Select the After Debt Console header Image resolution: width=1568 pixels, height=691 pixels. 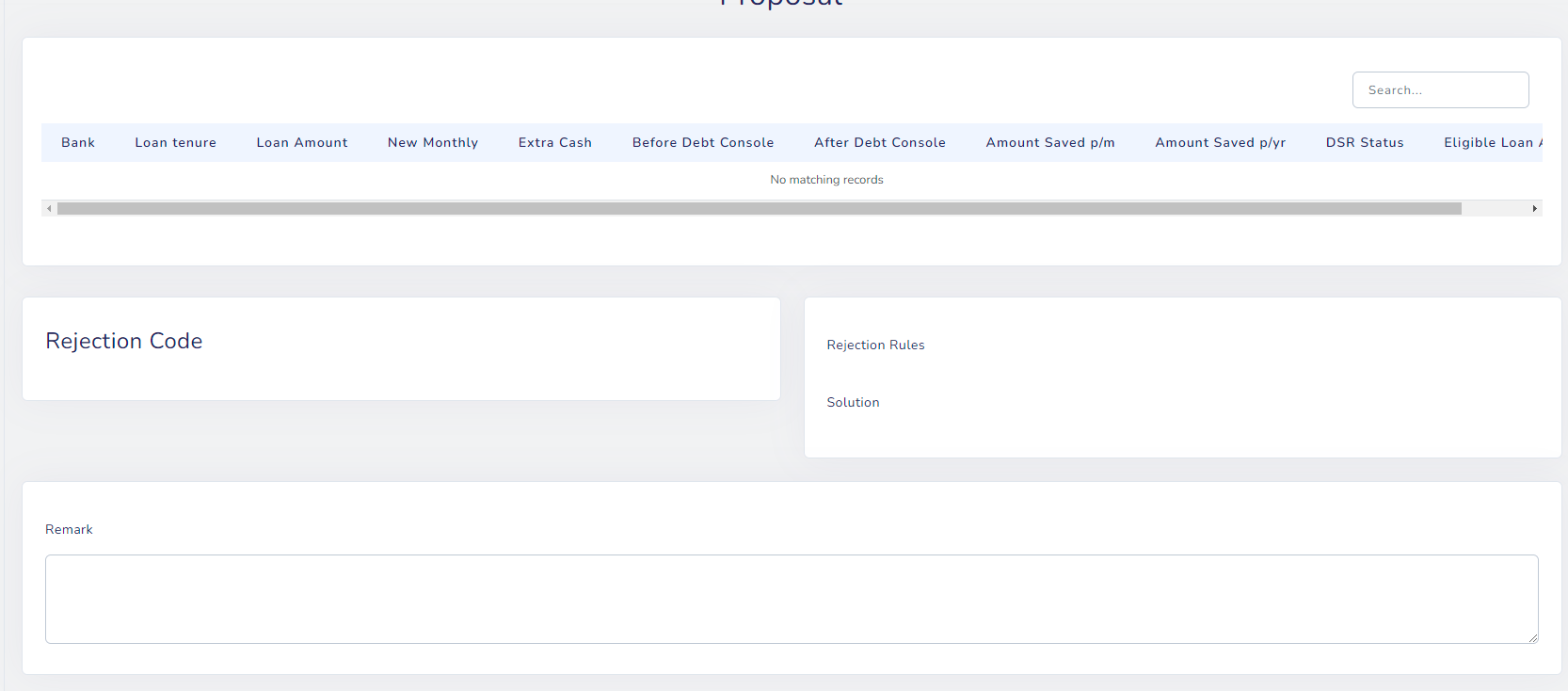tap(879, 143)
